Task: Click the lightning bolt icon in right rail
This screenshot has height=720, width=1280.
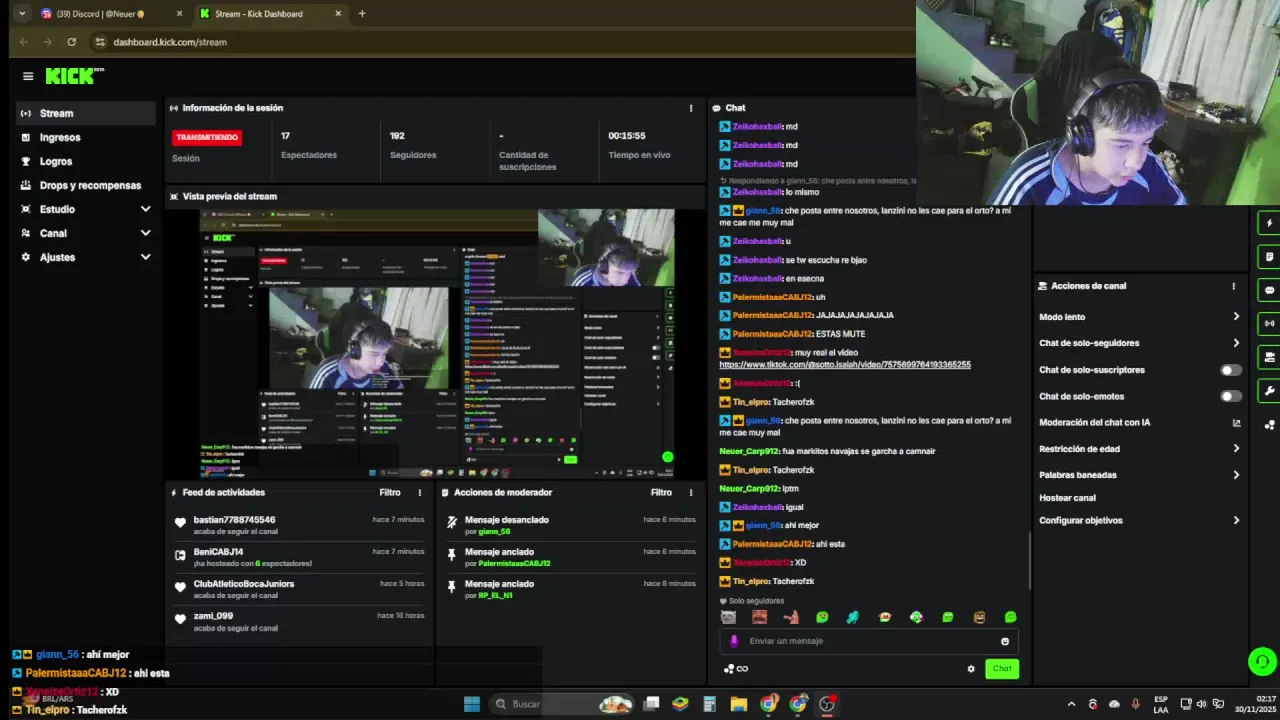Action: tap(1269, 223)
